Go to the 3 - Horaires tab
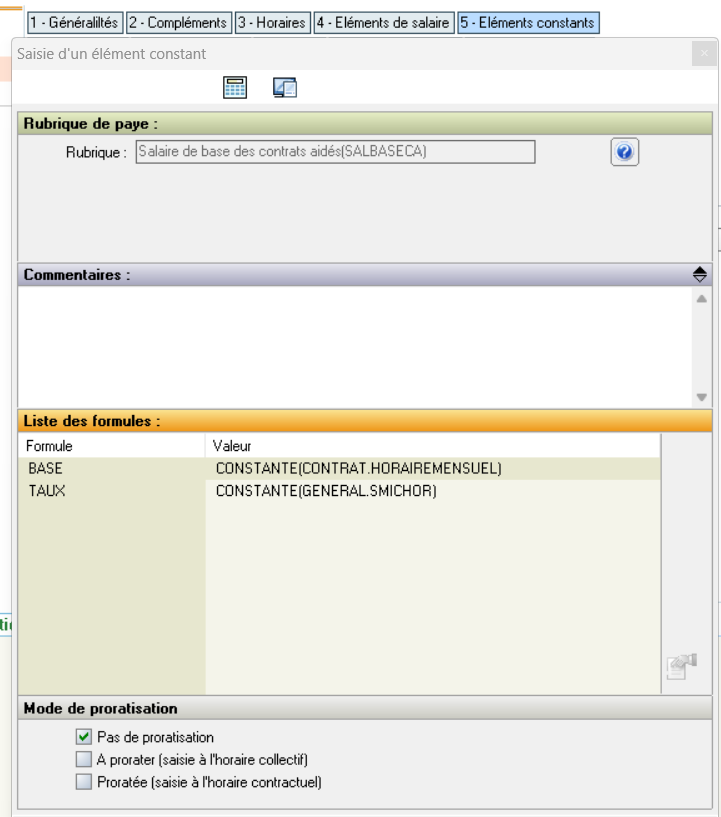721x817 pixels. coord(271,22)
